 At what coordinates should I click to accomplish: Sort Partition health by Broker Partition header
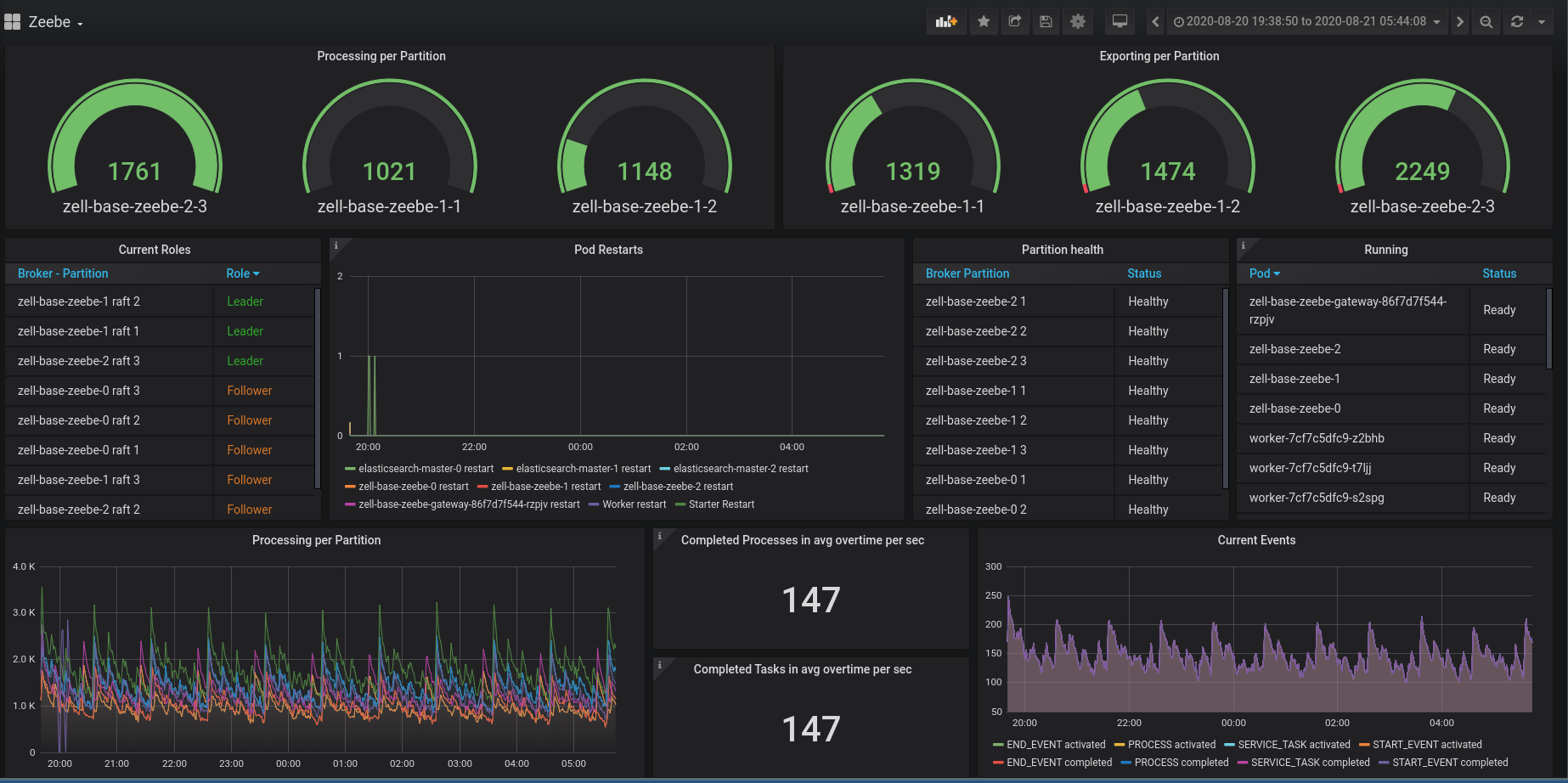pos(967,273)
